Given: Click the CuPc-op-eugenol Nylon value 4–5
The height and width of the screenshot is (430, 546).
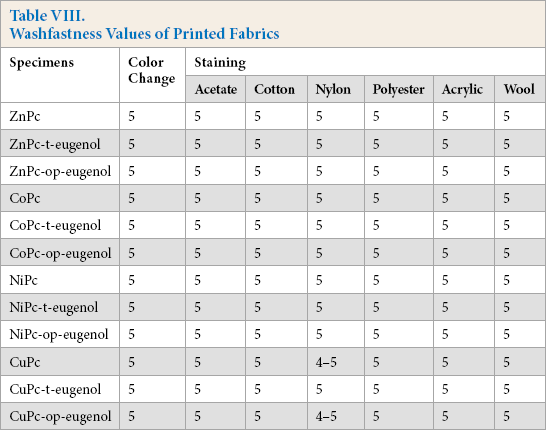Looking at the screenshot, I should coord(326,416).
